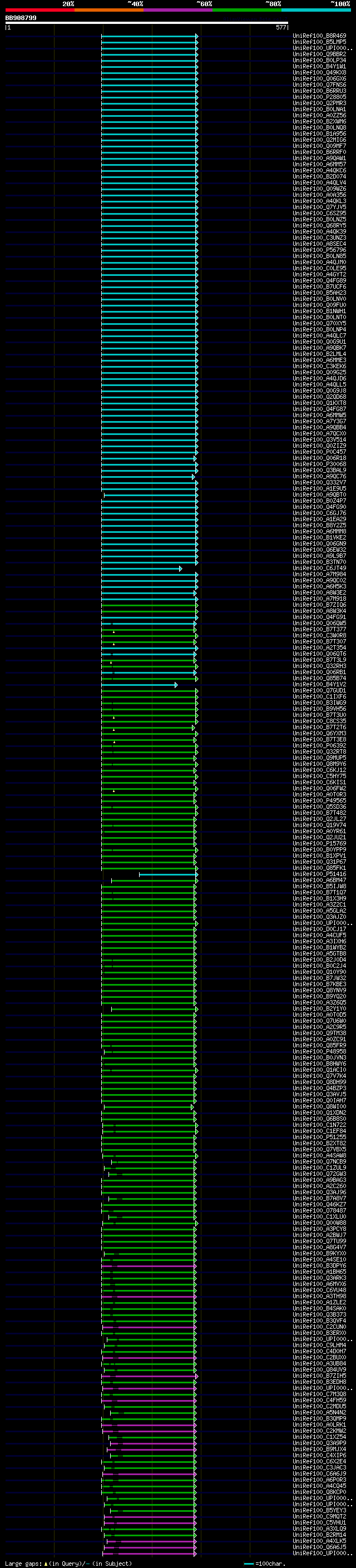Select the query name BB908799

21,18
